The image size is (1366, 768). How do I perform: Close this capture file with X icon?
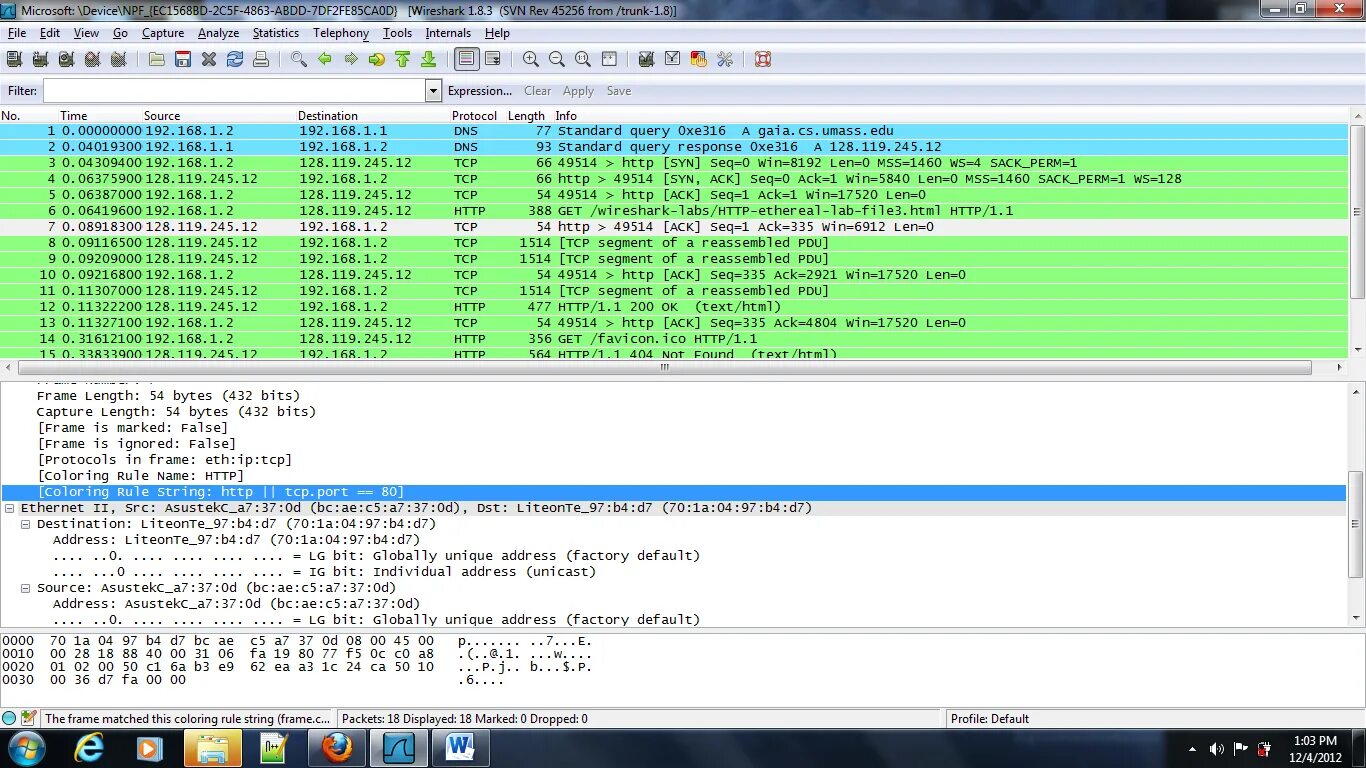tap(209, 60)
